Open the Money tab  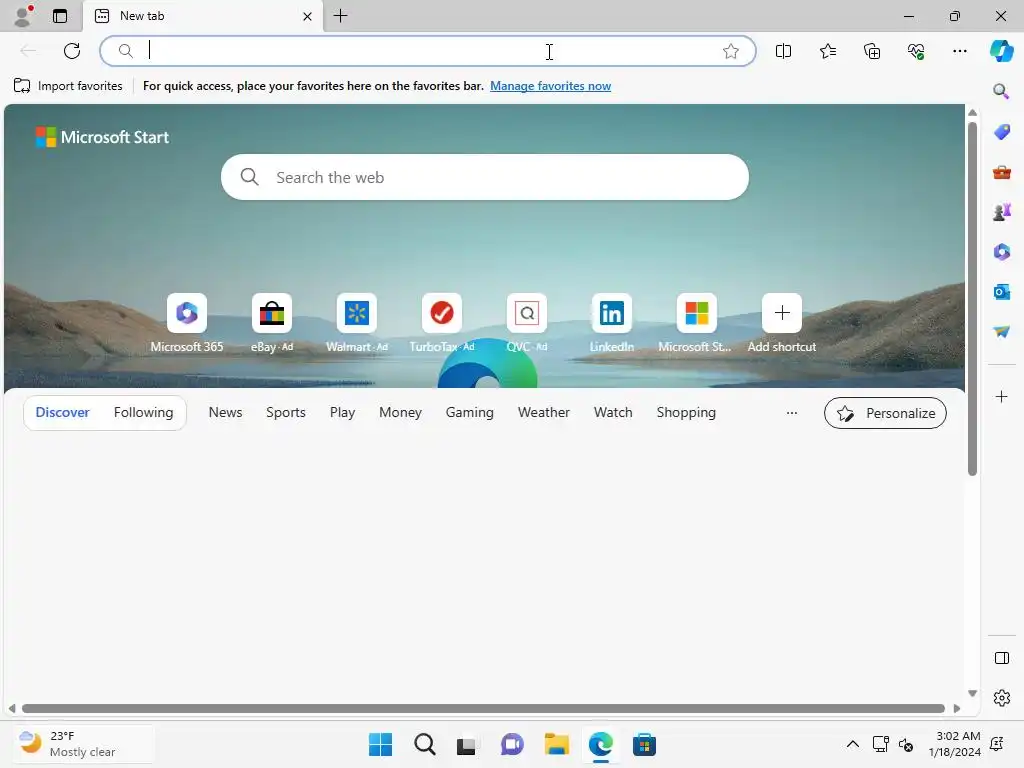click(x=400, y=413)
